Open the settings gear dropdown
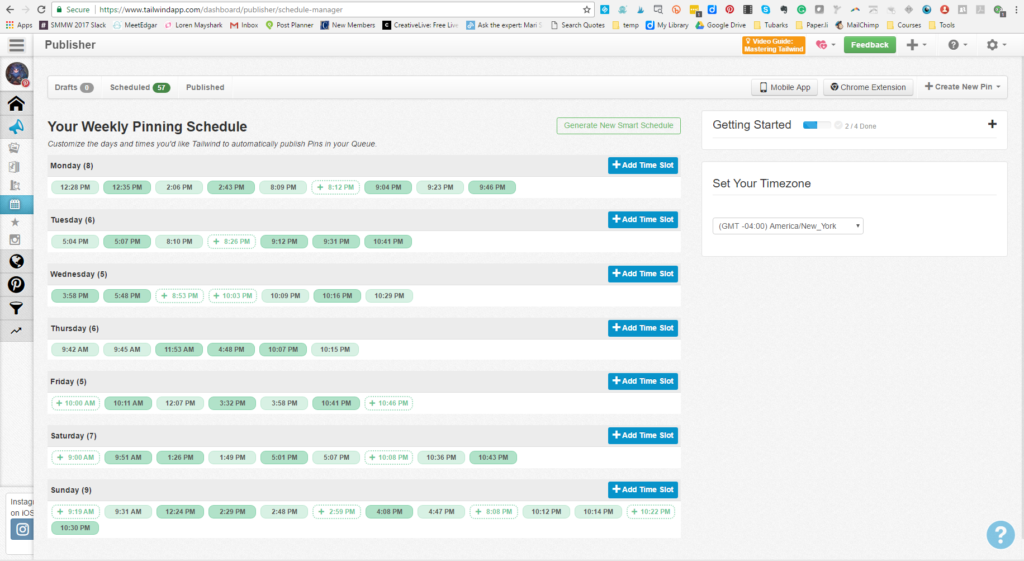The image size is (1024, 561). point(996,45)
